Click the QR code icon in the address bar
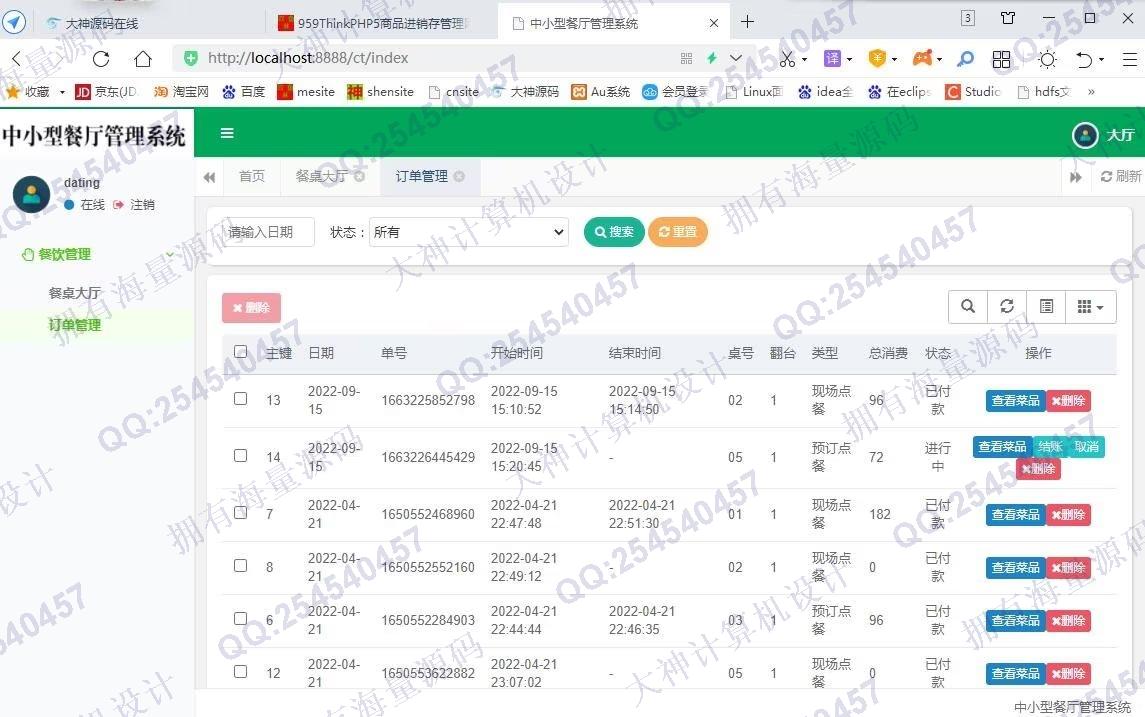Image resolution: width=1145 pixels, height=717 pixels. point(686,58)
